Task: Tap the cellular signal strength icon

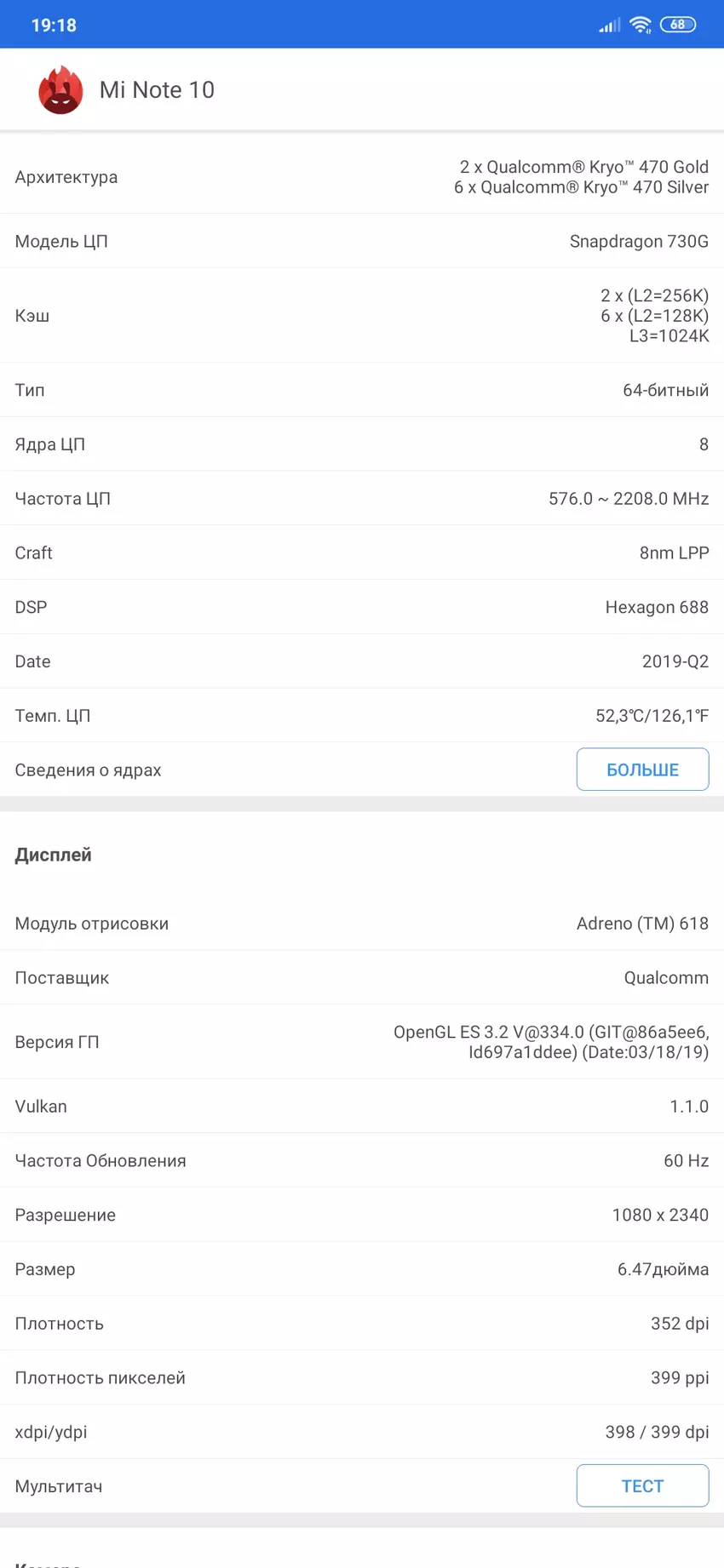Action: click(609, 26)
